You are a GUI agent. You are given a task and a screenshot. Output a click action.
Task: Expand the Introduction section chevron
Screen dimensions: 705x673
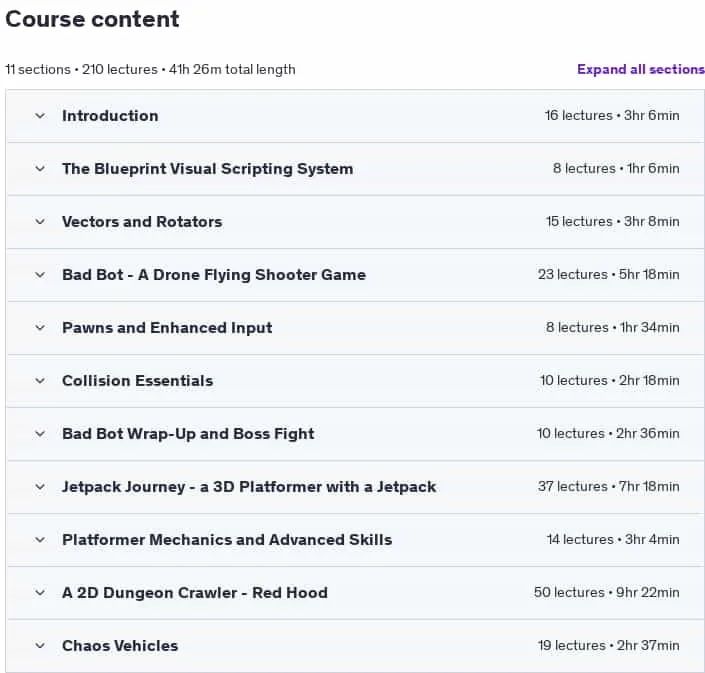pos(40,116)
